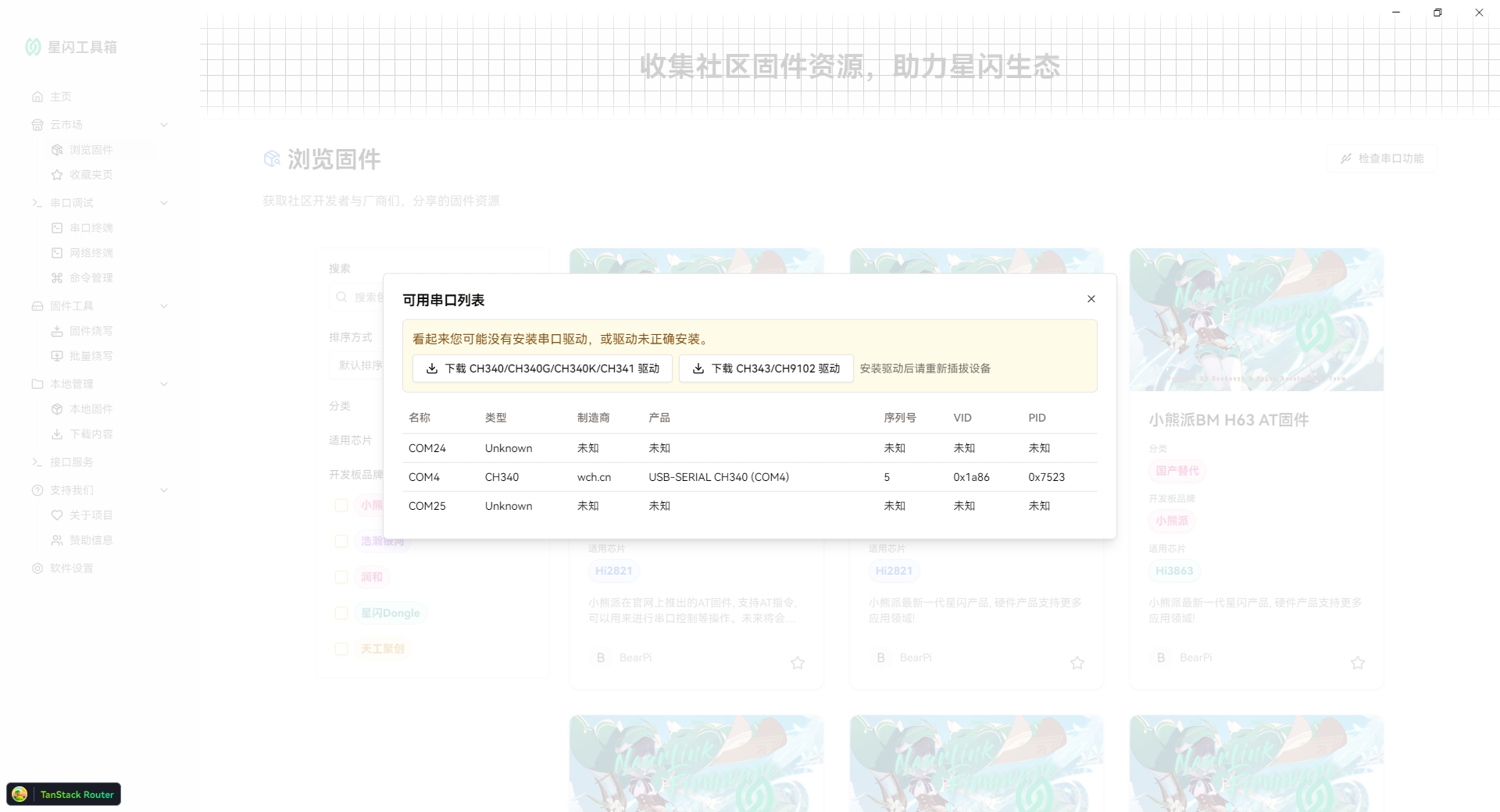Click the download icon on CH343 button
Viewport: 1500px width, 812px height.
(x=698, y=369)
